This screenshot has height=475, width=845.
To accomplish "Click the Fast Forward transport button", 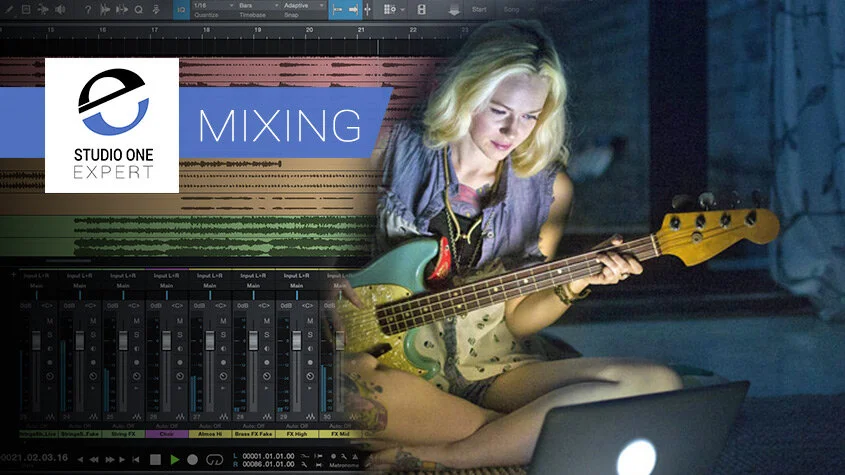I will pyautogui.click(x=109, y=460).
